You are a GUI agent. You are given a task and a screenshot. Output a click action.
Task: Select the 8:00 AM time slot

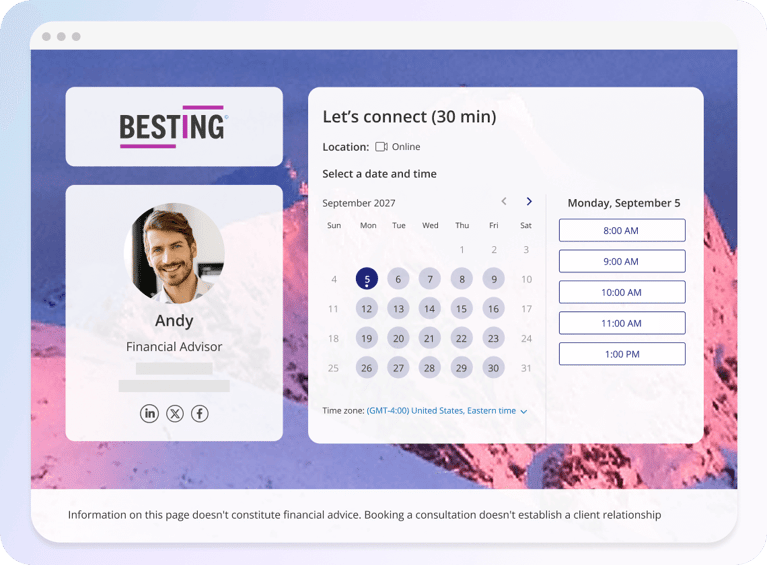click(x=621, y=231)
